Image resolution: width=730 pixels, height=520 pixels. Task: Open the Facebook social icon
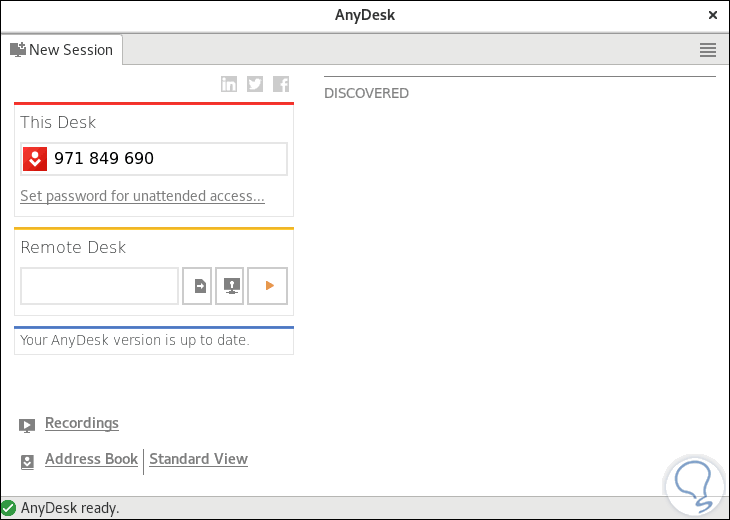[281, 84]
